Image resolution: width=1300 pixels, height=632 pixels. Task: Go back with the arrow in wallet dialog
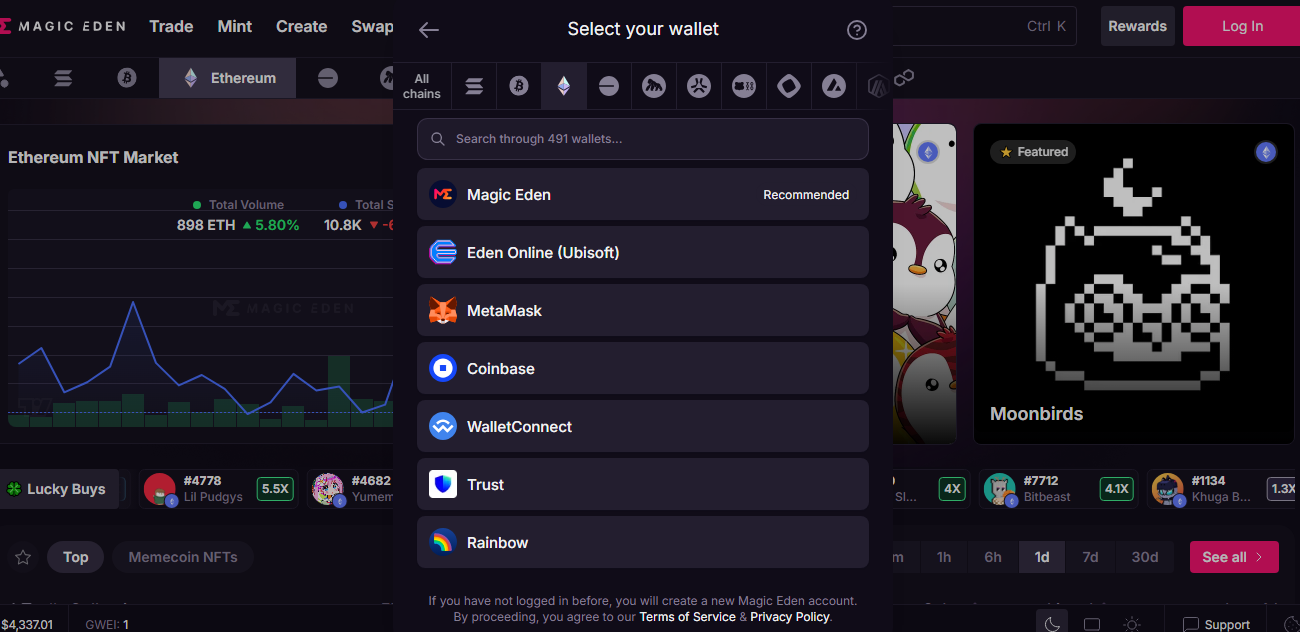click(x=429, y=30)
